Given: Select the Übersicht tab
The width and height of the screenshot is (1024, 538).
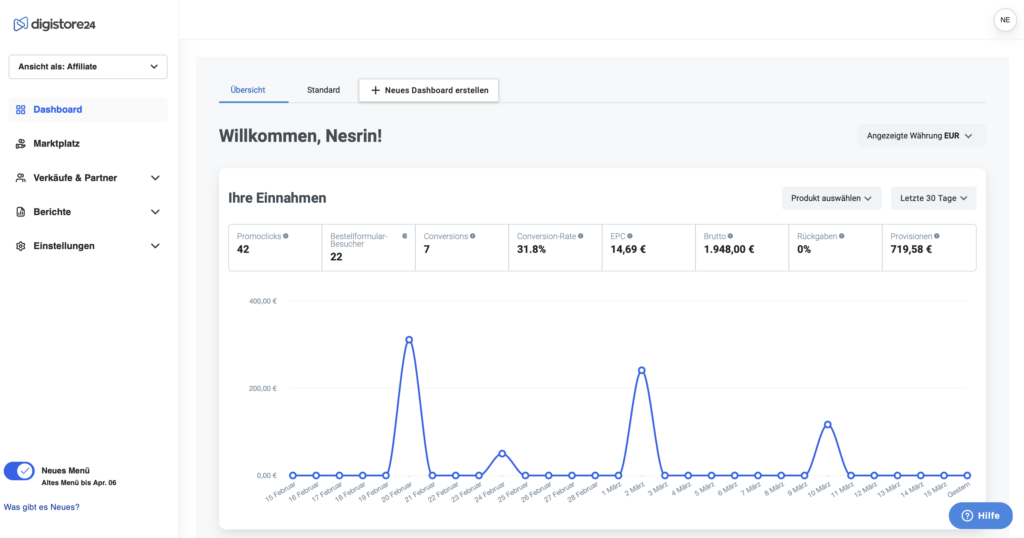Looking at the screenshot, I should (x=248, y=90).
